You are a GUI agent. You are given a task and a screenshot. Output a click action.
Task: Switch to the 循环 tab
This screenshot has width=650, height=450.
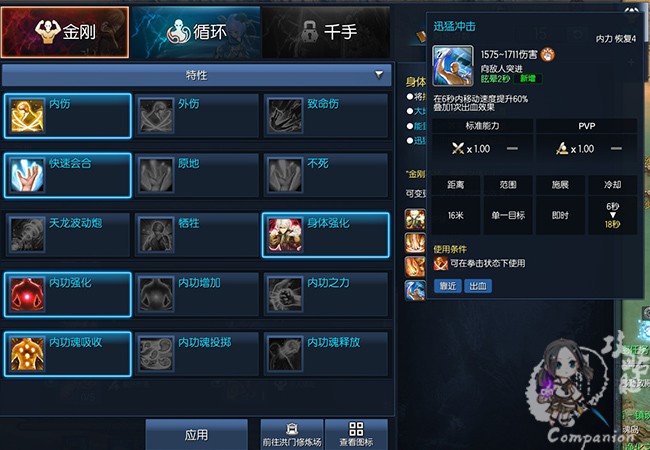[196, 32]
